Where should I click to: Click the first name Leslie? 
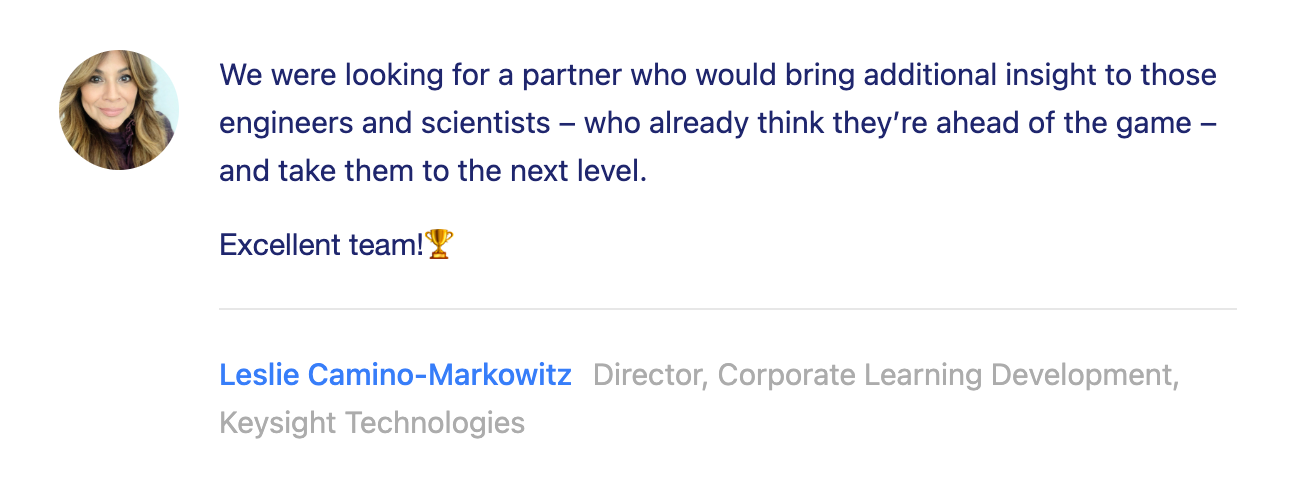click(x=260, y=376)
